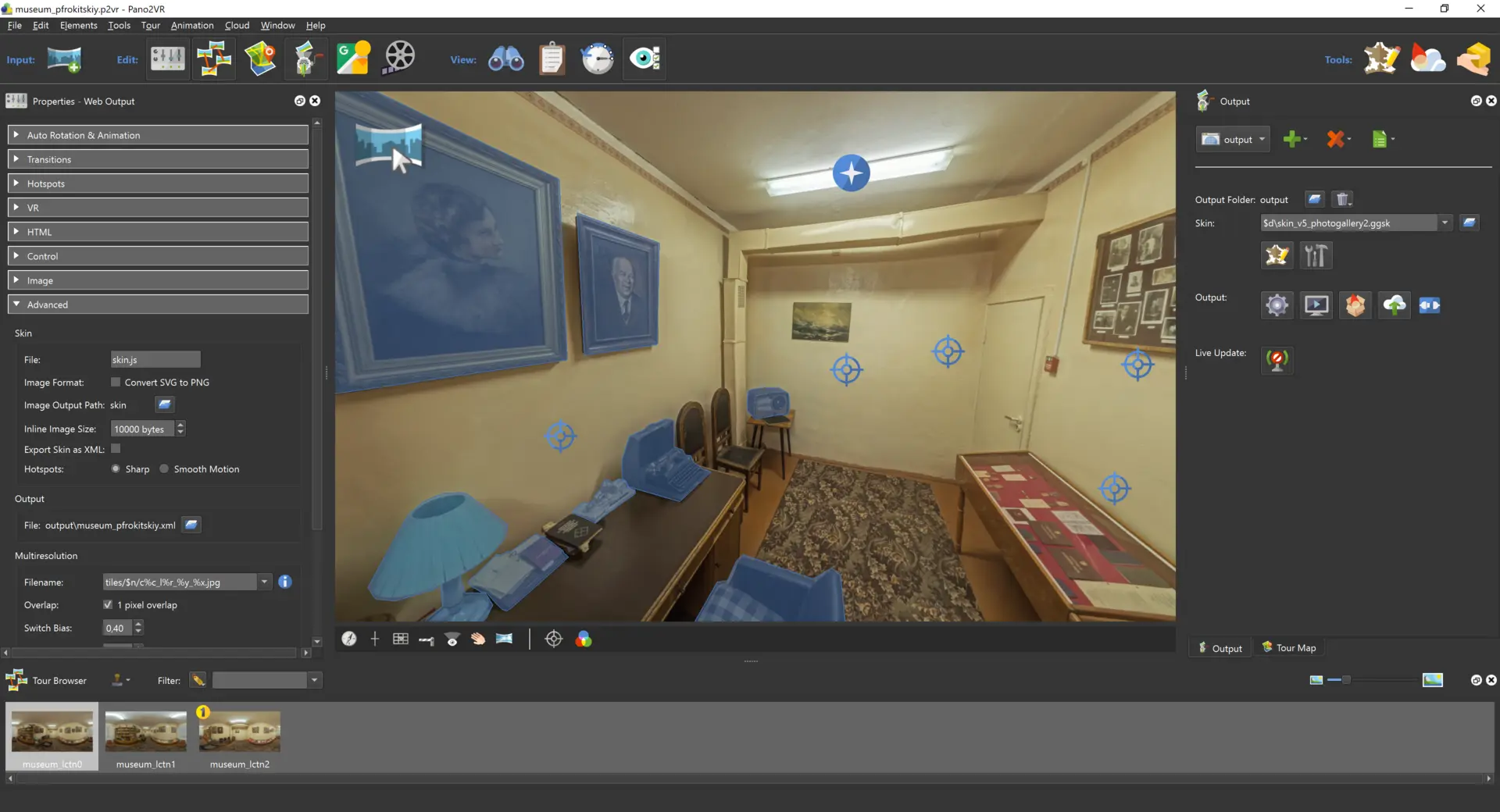Click the Animation film reel icon
Viewport: 1500px width, 812px height.
point(399,59)
